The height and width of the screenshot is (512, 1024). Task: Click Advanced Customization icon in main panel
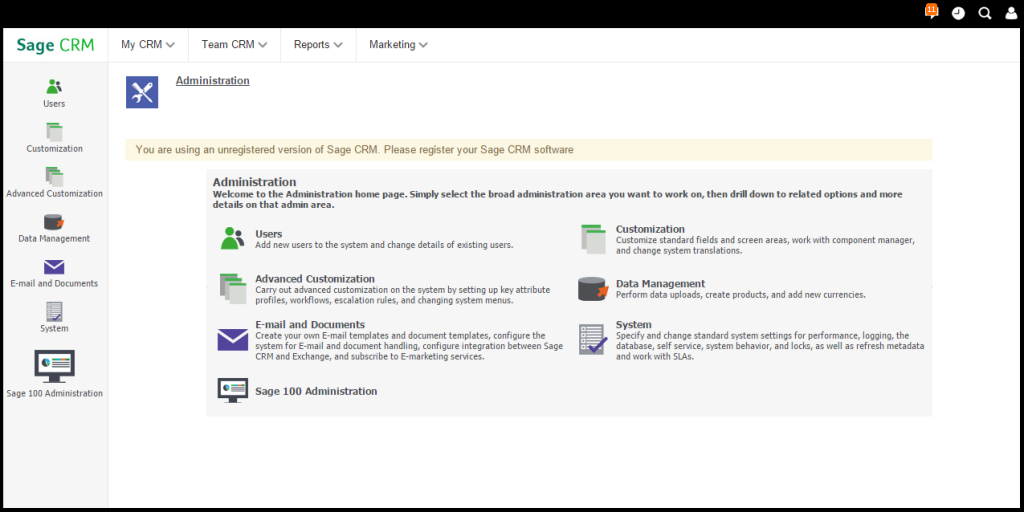click(x=233, y=289)
